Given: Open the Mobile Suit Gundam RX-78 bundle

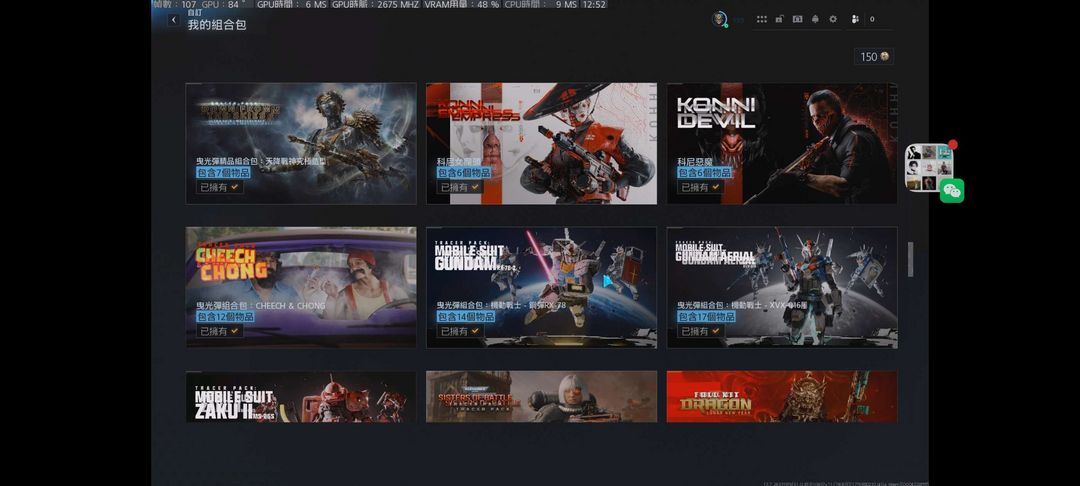Looking at the screenshot, I should coord(541,287).
